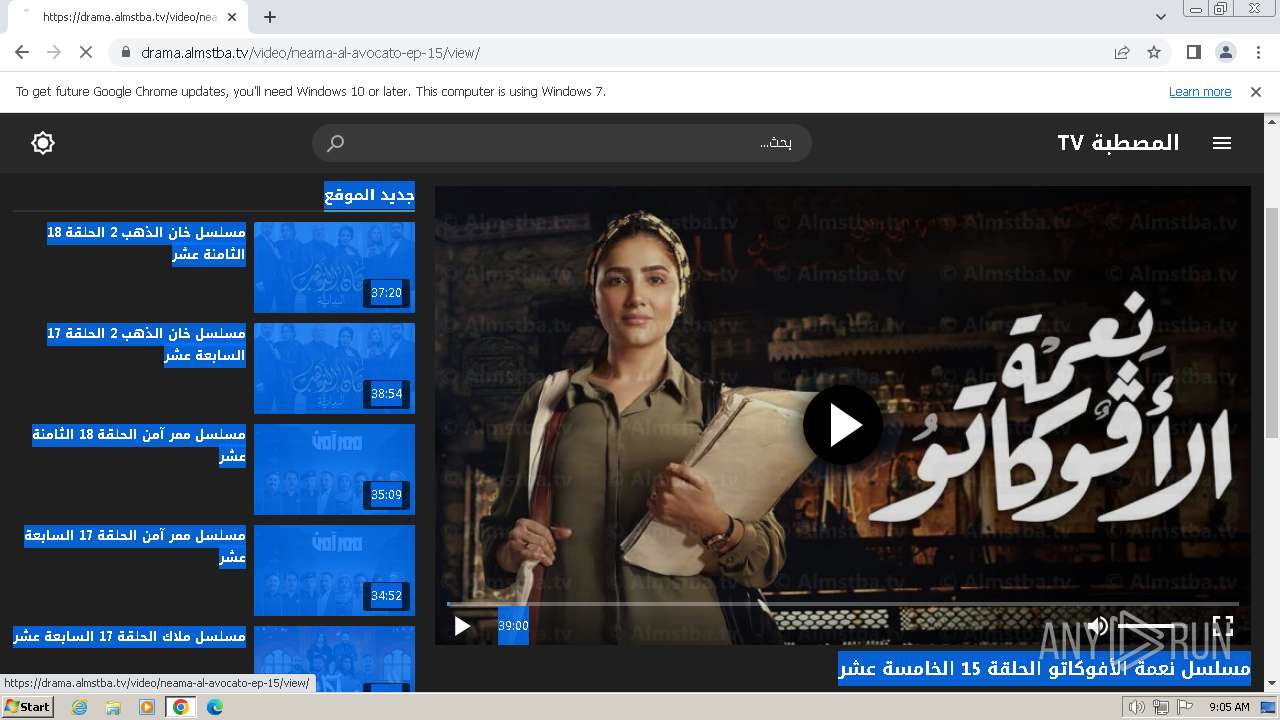Open ممر آمن الحلقة 18 thumbnail

334,469
